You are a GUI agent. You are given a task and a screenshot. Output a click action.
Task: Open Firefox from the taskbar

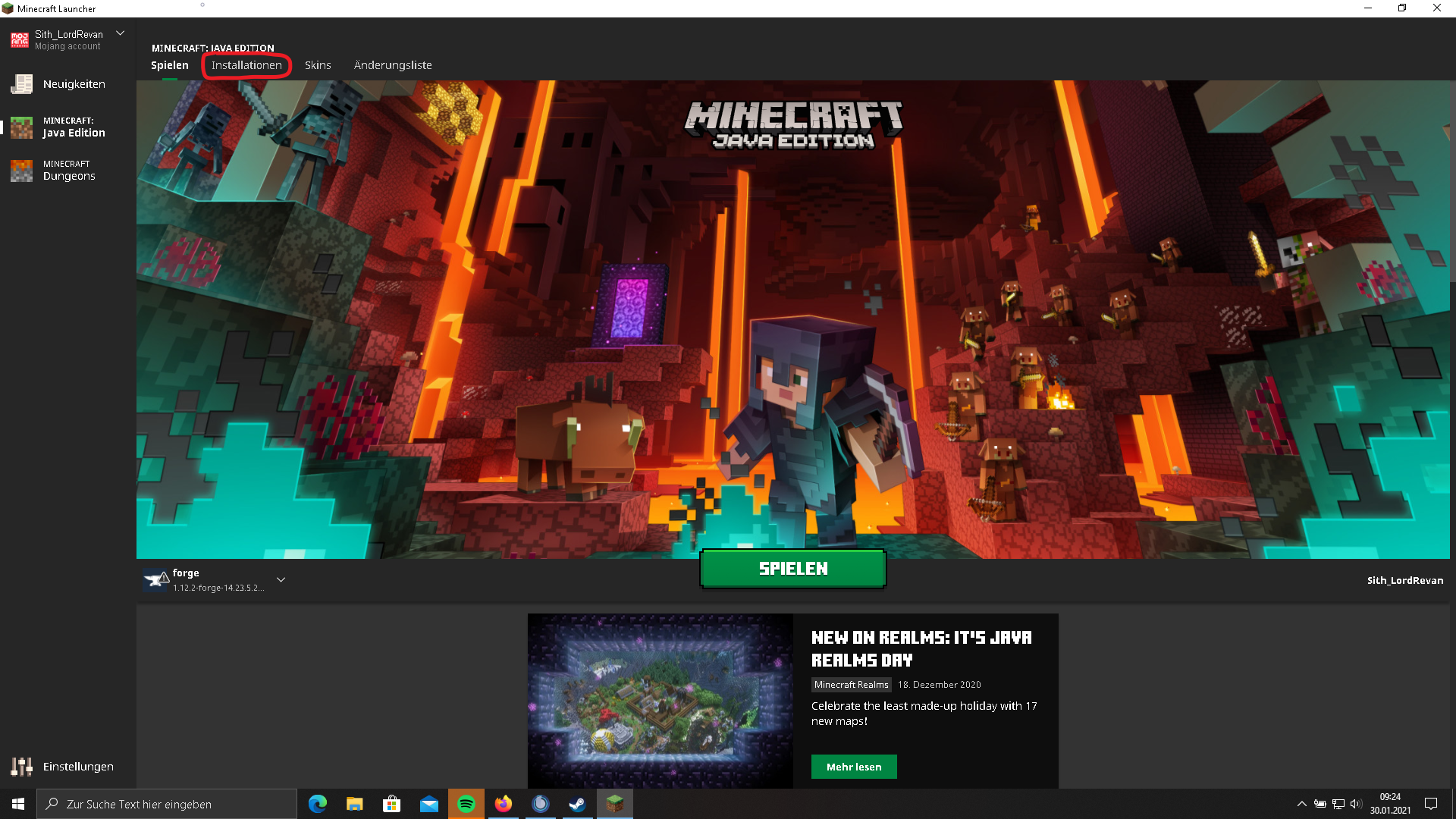coord(504,804)
